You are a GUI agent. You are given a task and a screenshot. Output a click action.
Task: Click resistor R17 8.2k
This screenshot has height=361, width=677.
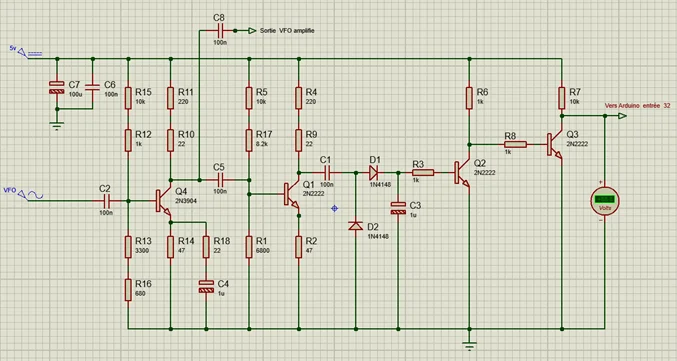point(249,140)
